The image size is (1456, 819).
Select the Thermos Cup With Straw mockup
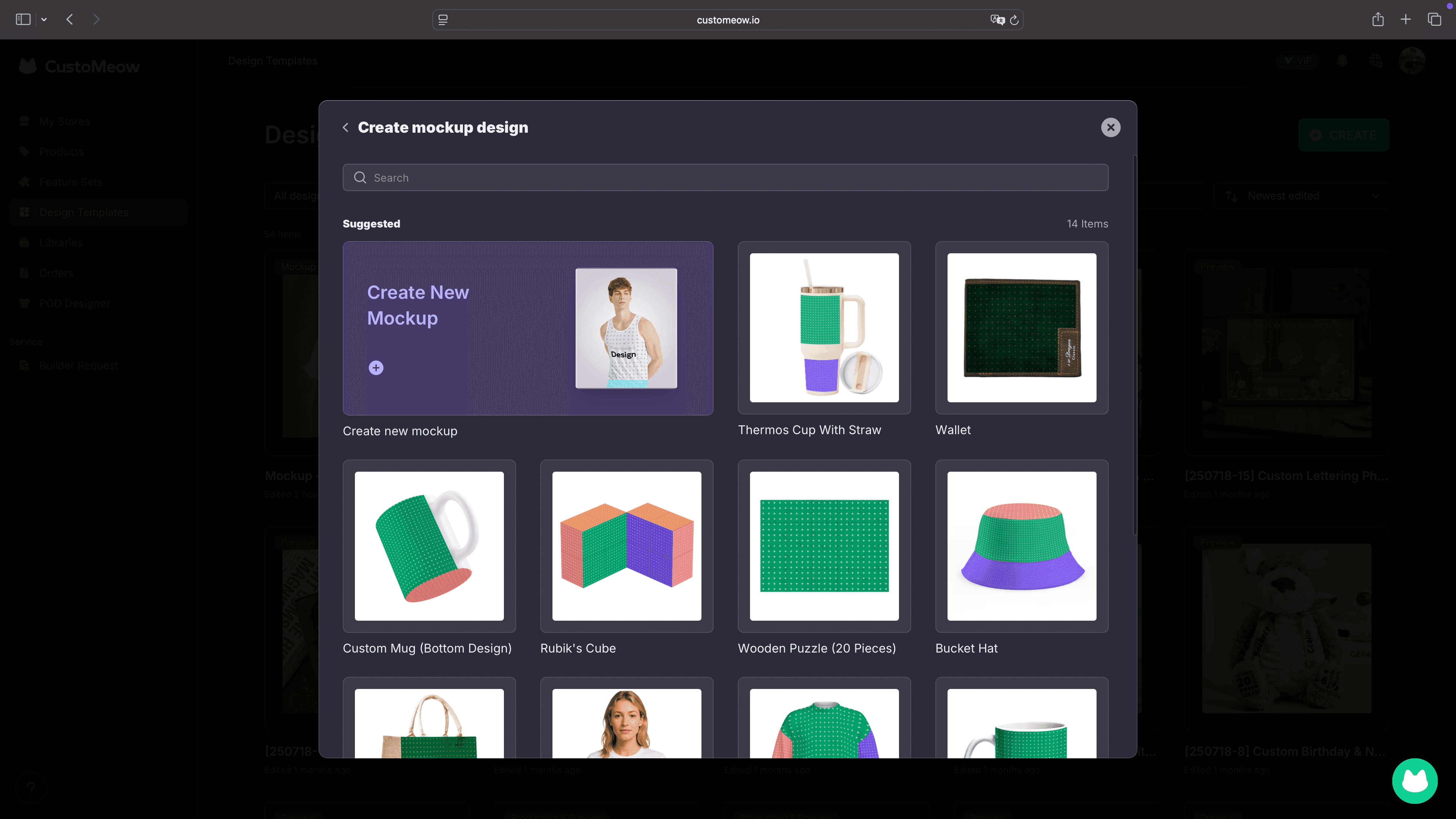pos(824,328)
